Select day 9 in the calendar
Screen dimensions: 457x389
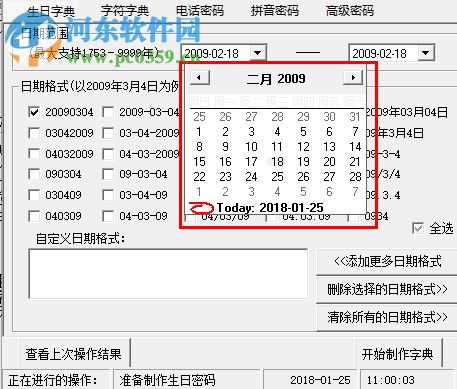[225, 147]
